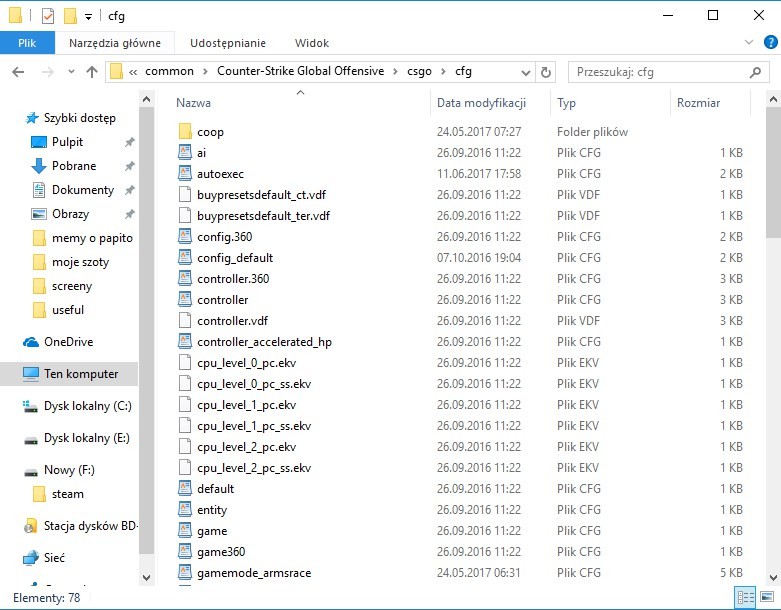Switch to details view layout icon
Viewport: 781px width, 610px height.
(x=745, y=598)
